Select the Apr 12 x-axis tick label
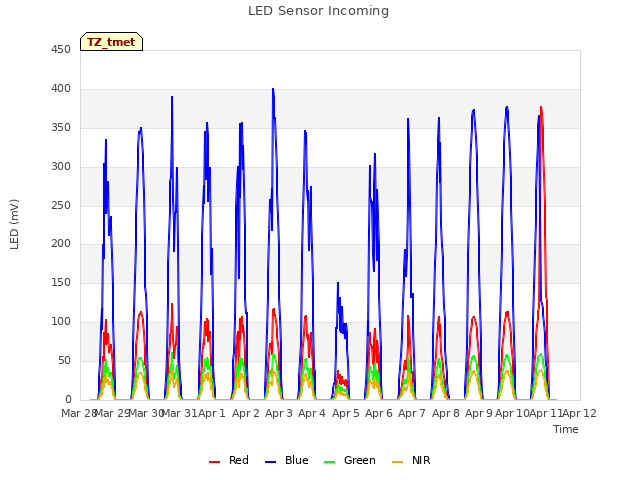 coord(580,413)
